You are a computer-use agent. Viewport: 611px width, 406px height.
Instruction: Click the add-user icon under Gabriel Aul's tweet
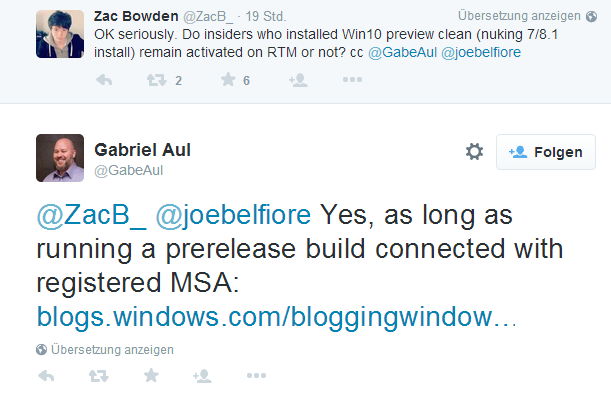click(202, 376)
